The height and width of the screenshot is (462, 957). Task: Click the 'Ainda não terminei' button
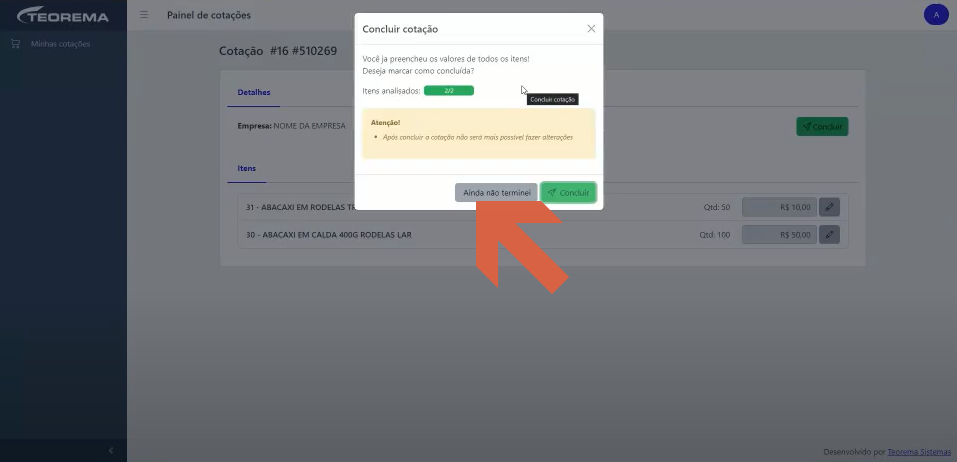click(x=496, y=193)
